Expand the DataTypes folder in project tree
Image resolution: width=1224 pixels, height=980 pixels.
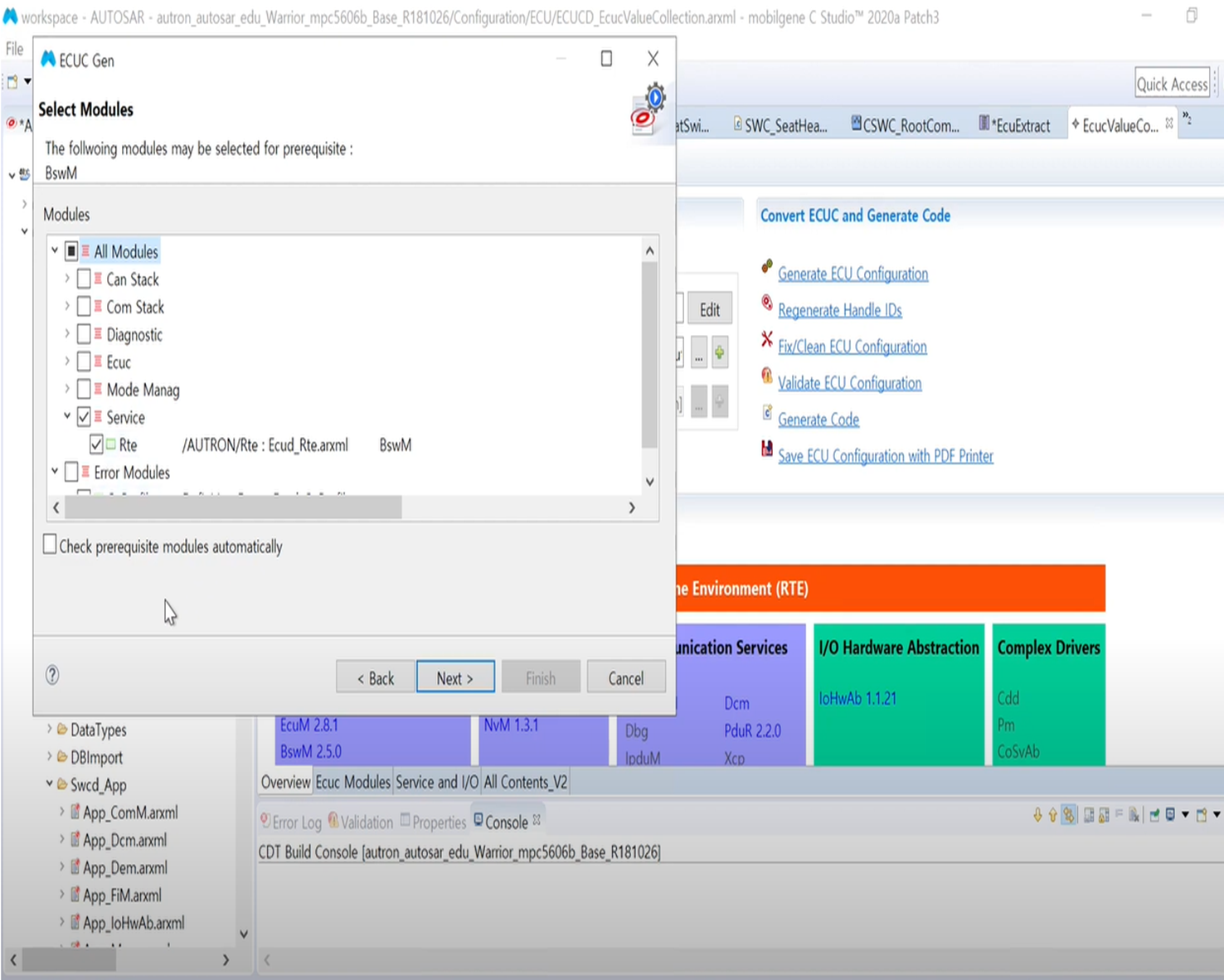49,730
